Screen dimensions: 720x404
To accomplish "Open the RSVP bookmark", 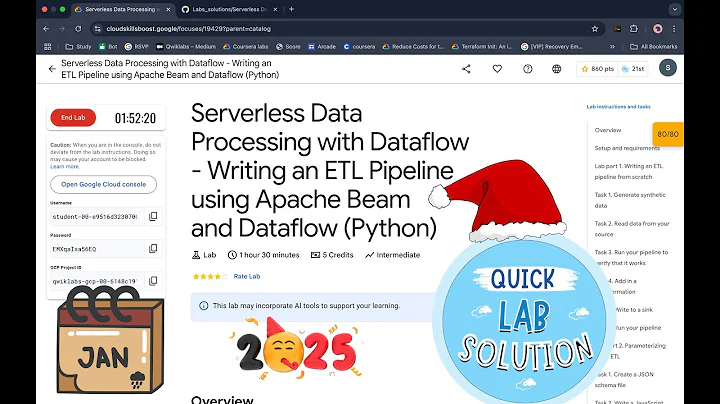I will pos(137,46).
